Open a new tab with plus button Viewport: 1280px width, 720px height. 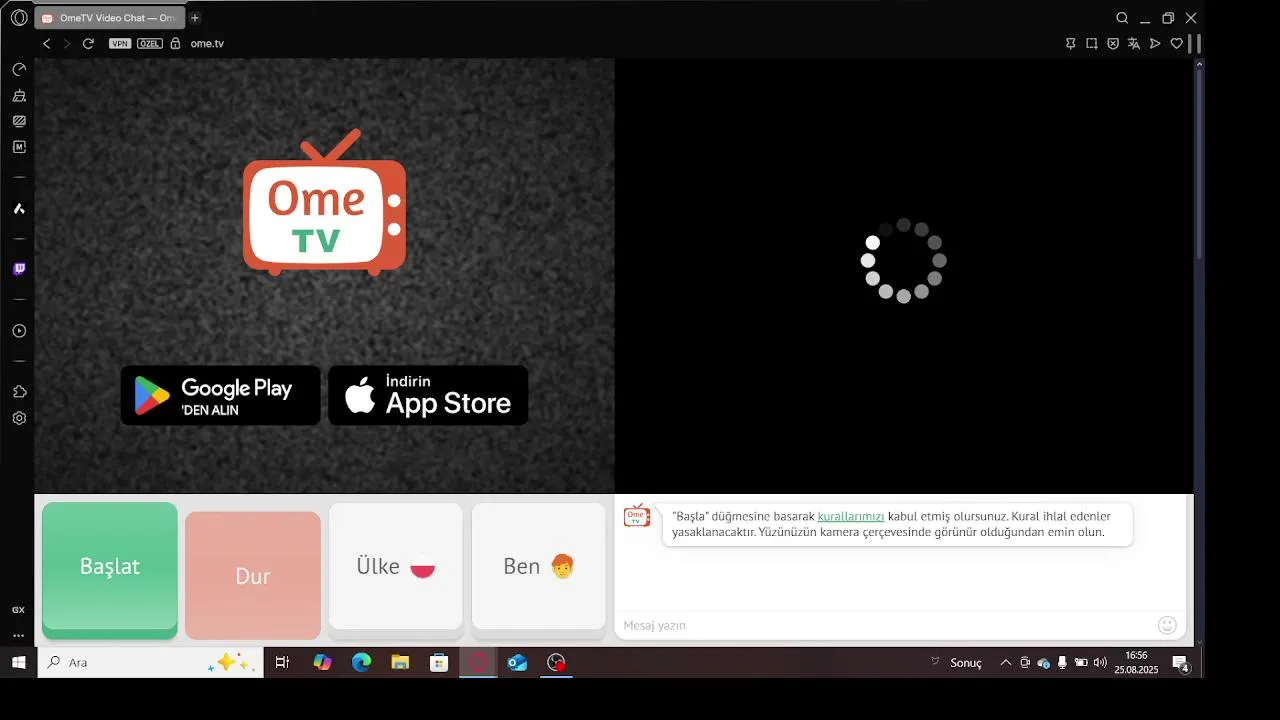coord(195,18)
